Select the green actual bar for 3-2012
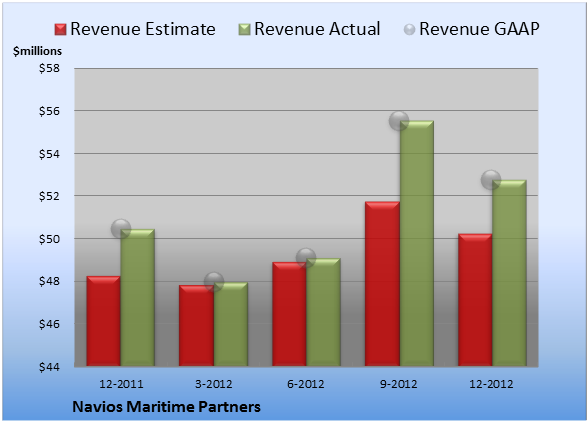This screenshot has height=422, width=588. click(231, 324)
